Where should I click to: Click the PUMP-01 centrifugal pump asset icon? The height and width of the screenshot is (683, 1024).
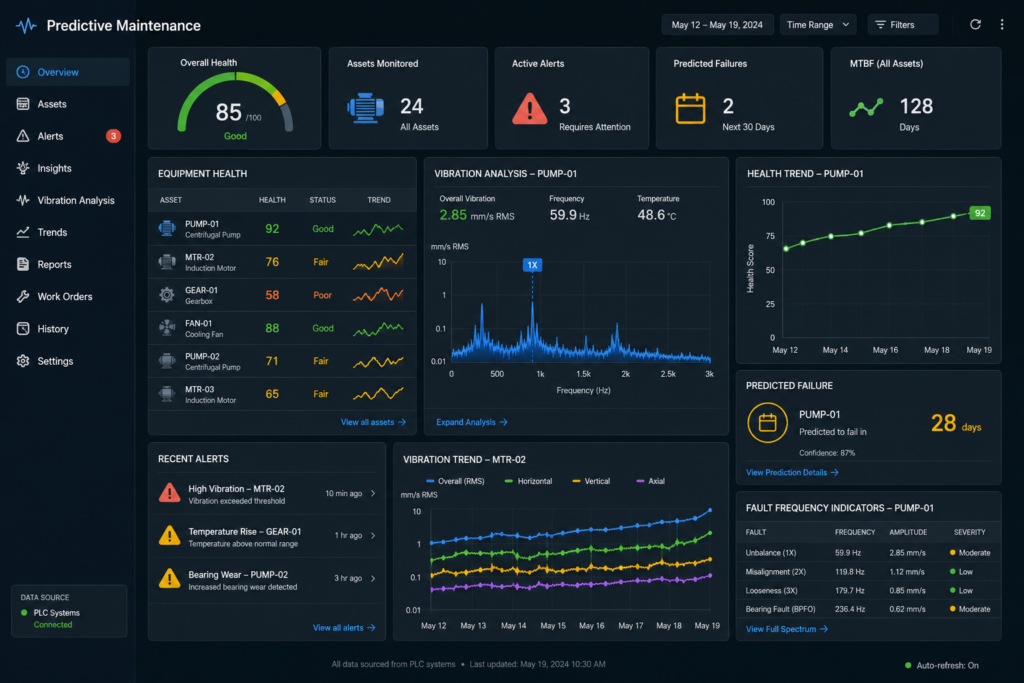point(167,229)
